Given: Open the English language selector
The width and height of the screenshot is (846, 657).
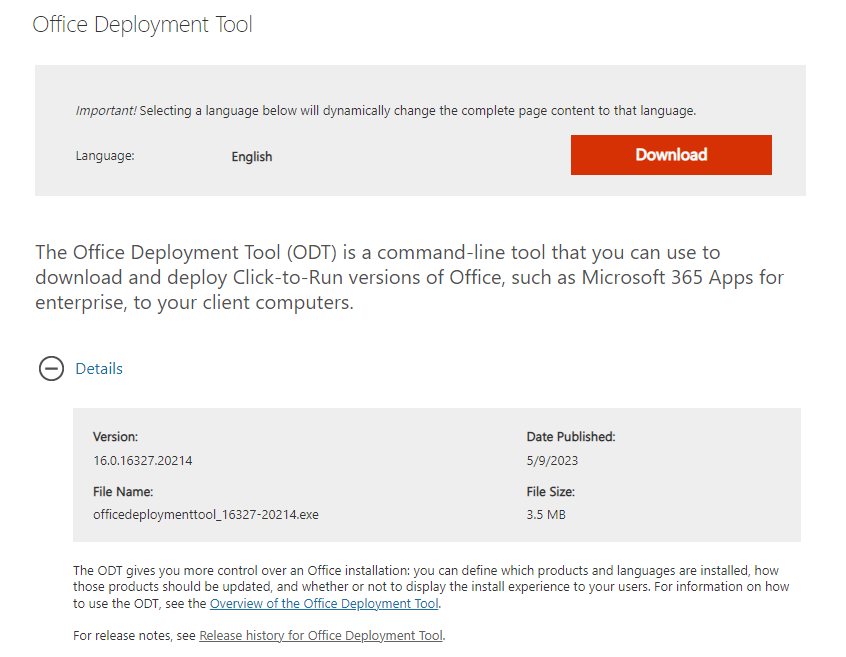Looking at the screenshot, I should pyautogui.click(x=252, y=156).
